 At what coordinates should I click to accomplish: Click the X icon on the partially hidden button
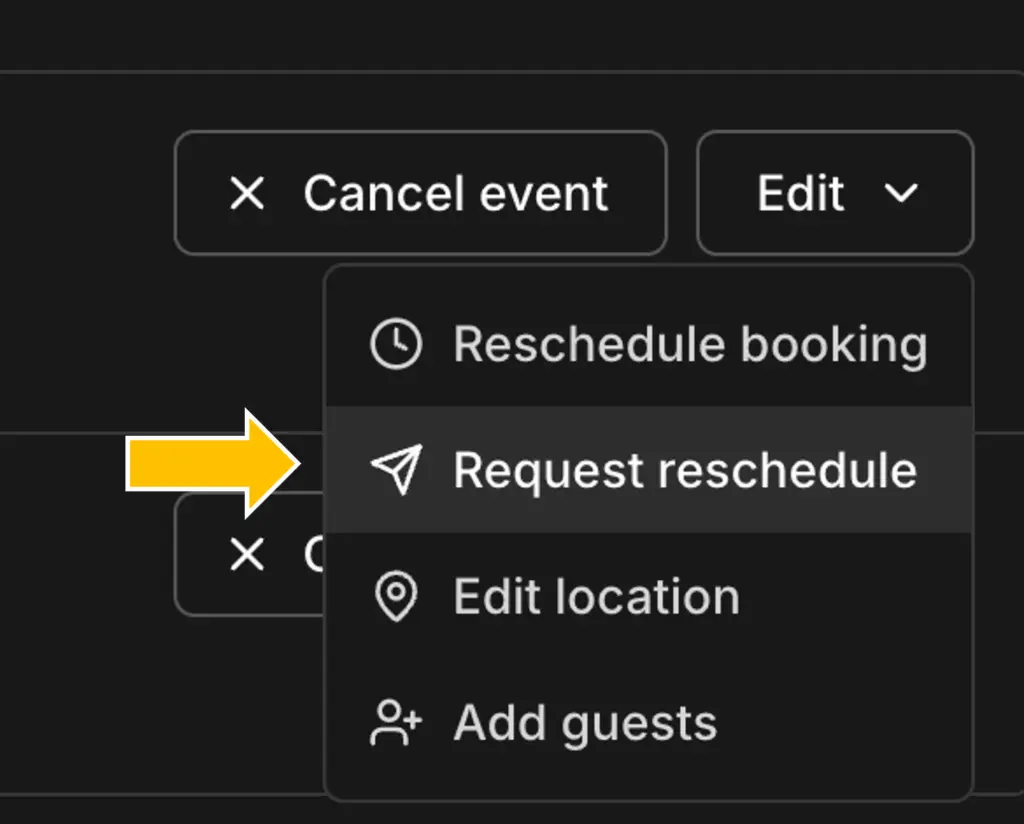(x=247, y=554)
